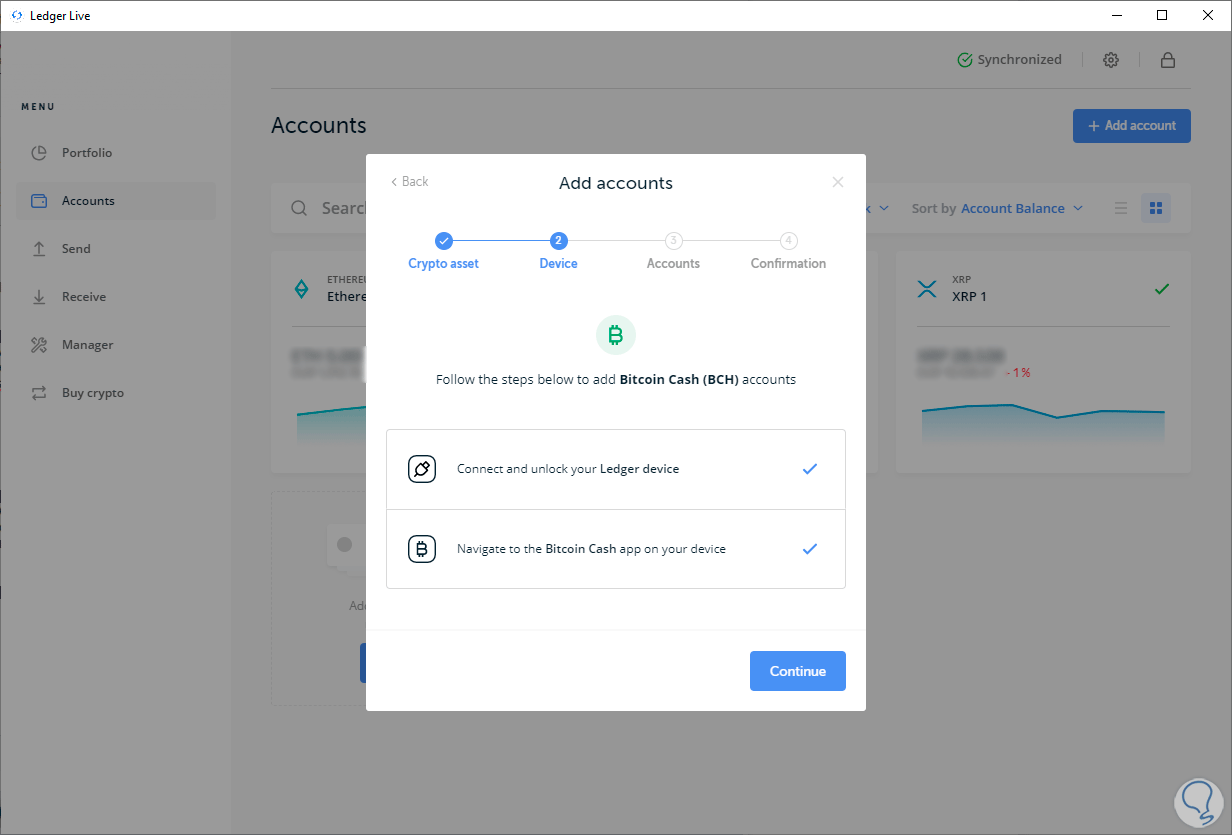Click the Bitcoin Cash app row icon
The image size is (1232, 835).
point(422,549)
